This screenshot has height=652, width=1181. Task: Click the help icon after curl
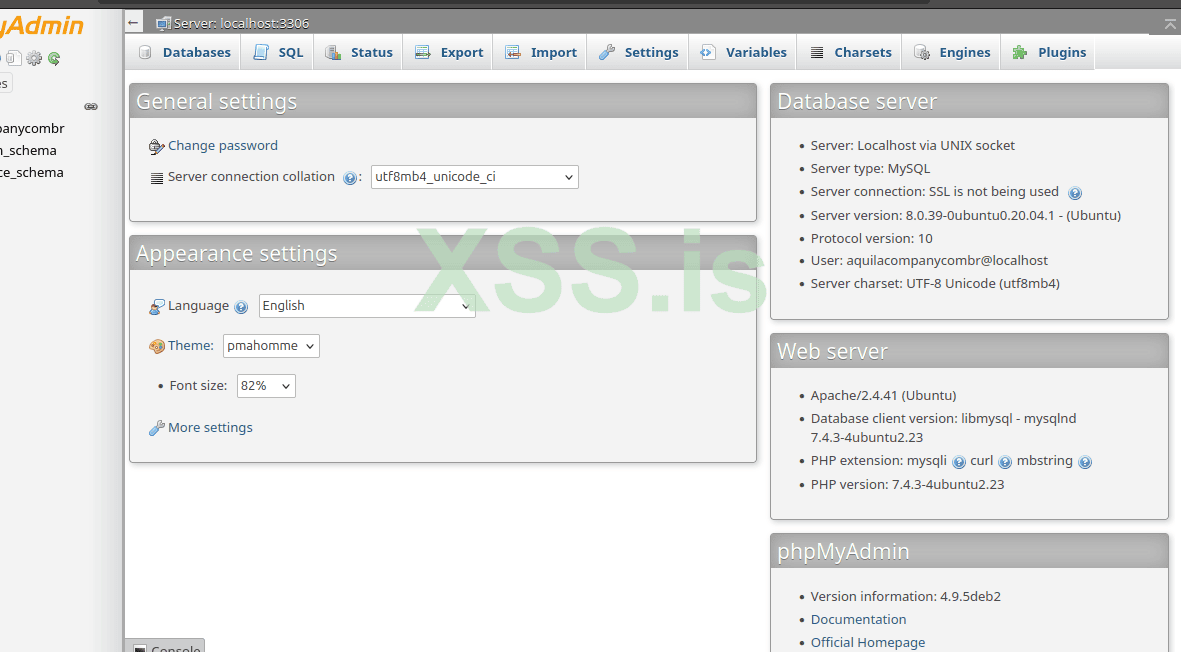coord(1005,462)
